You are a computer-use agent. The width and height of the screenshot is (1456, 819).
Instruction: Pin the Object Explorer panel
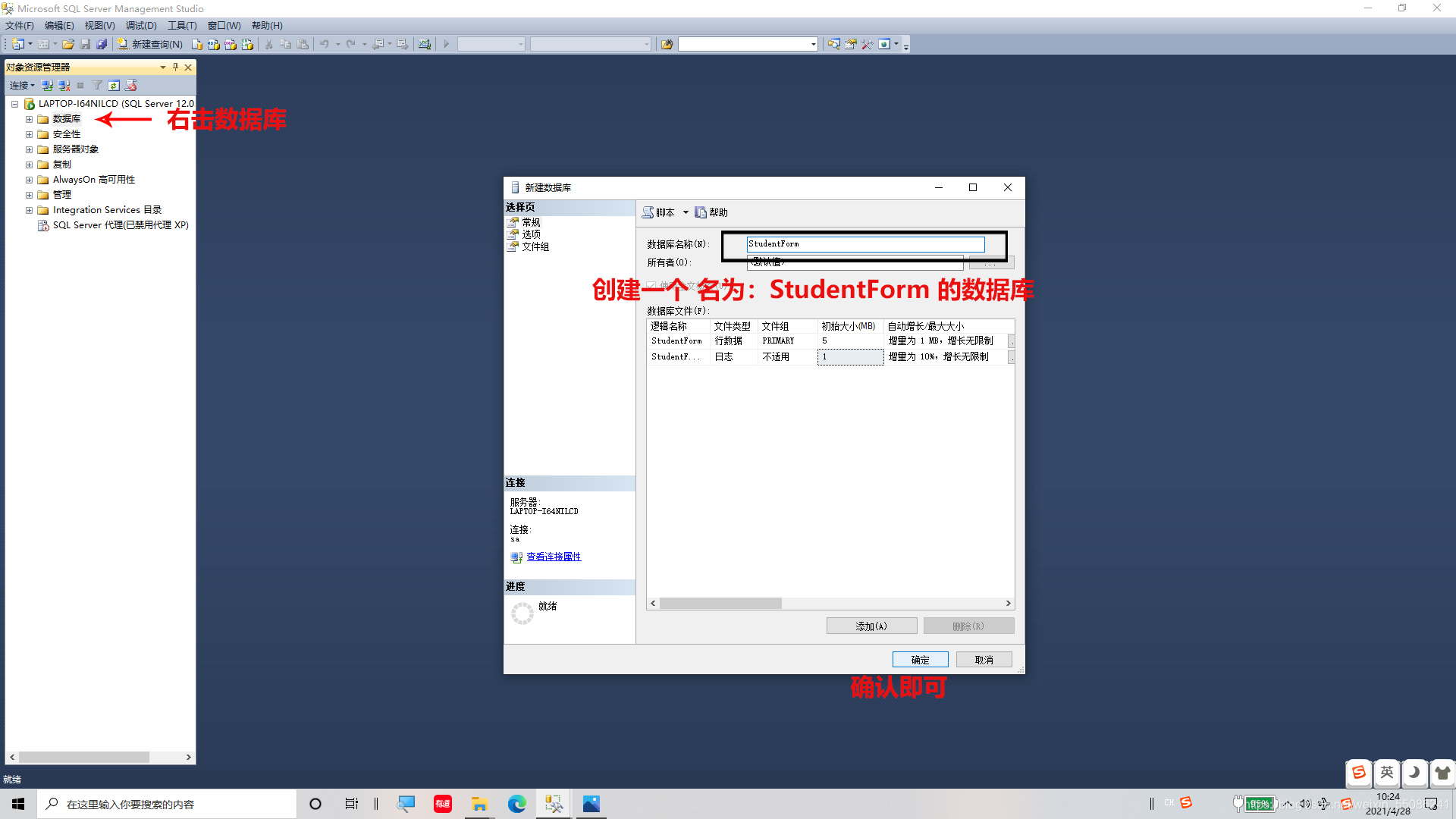[175, 67]
